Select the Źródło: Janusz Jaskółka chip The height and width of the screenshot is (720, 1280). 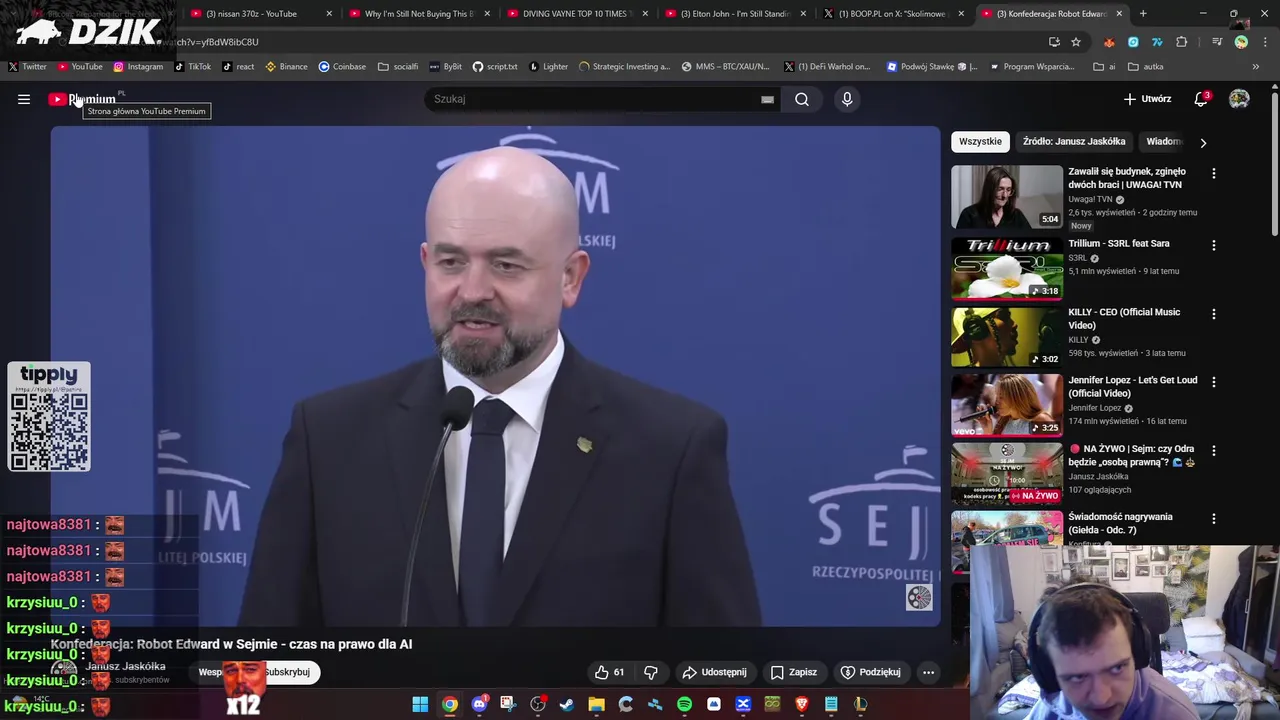1074,142
